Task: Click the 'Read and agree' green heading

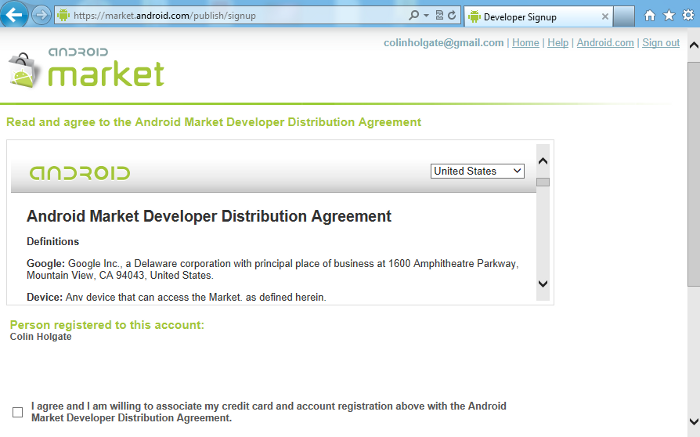Action: point(213,122)
